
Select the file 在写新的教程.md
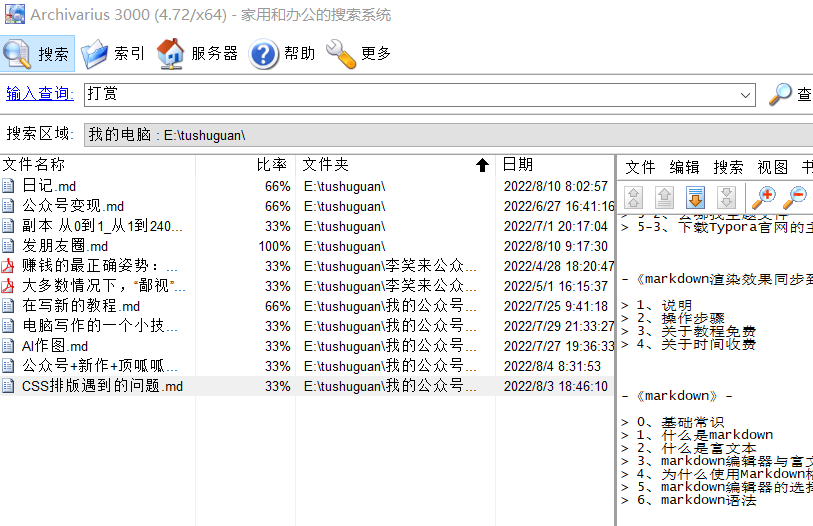(81, 306)
